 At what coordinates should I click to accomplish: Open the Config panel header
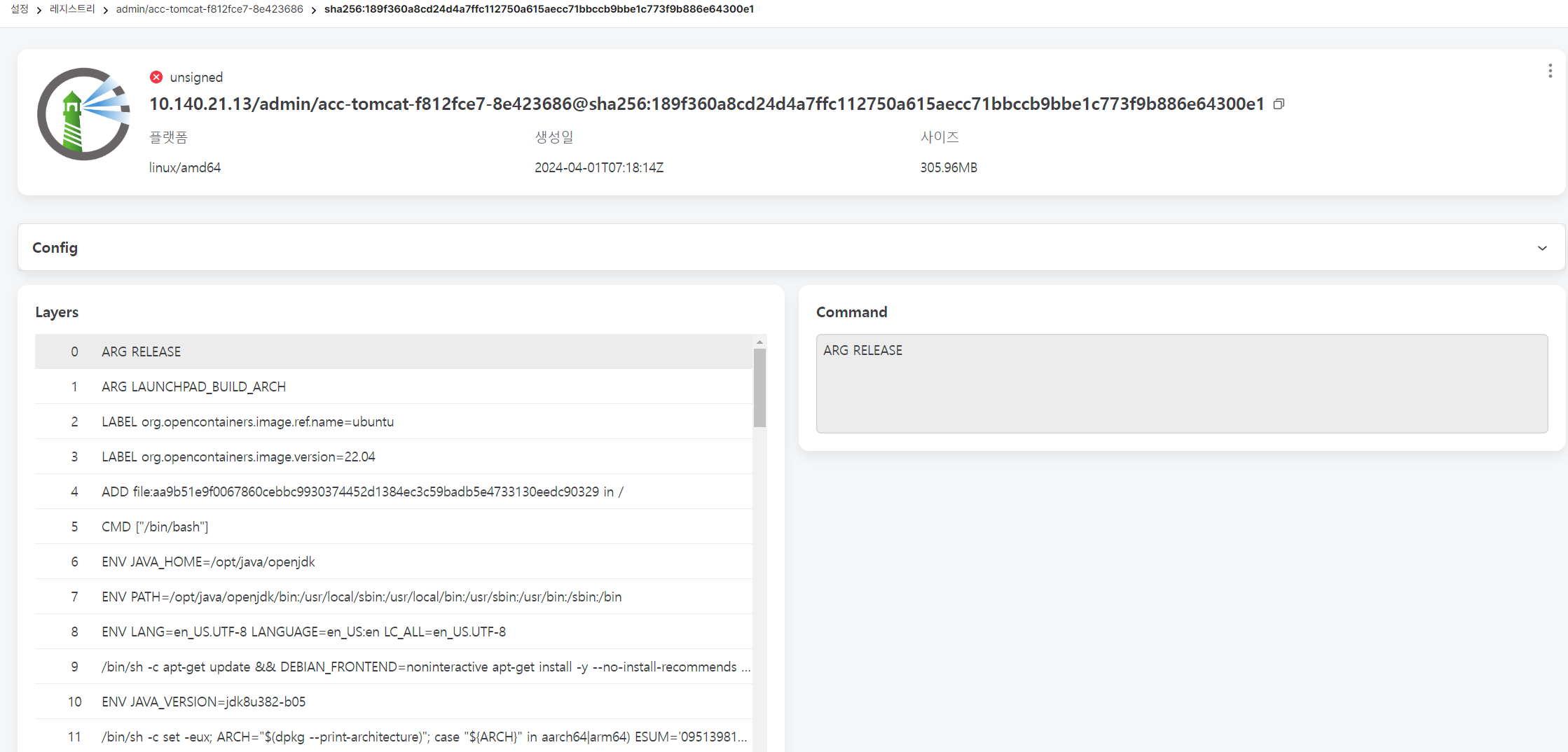[x=791, y=247]
